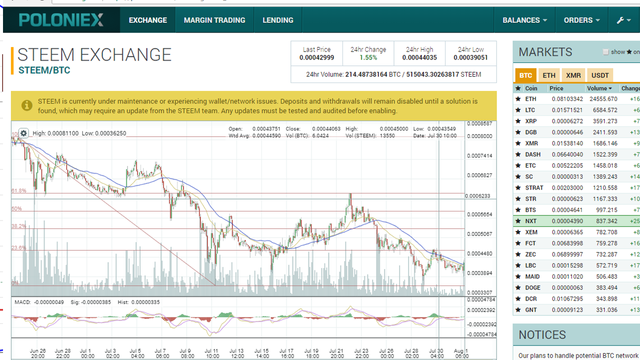This screenshot has height=360, width=640.
Task: Open the NXT coin market
Action: pyautogui.click(x=531, y=221)
